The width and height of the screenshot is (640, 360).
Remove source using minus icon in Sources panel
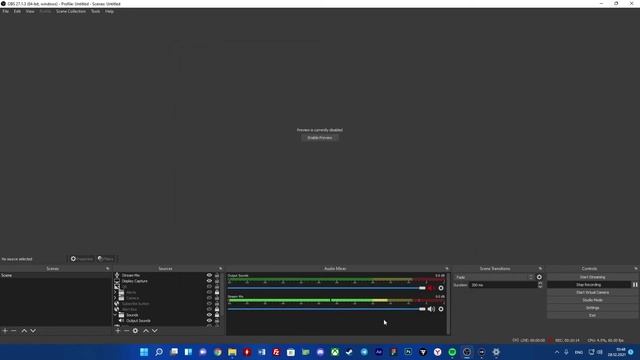pyautogui.click(x=127, y=331)
